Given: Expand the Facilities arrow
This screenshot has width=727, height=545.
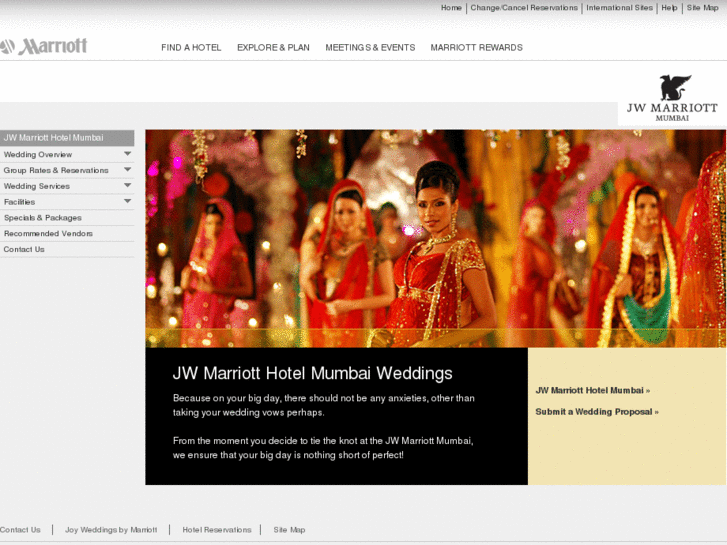Looking at the screenshot, I should point(128,201).
